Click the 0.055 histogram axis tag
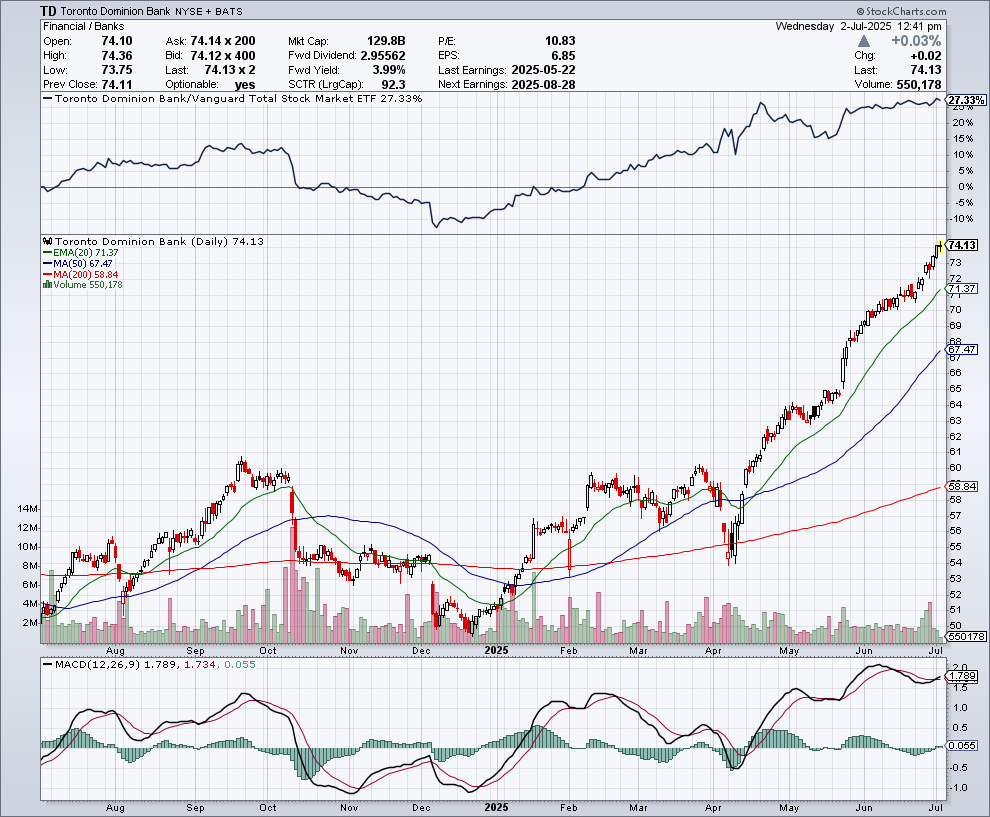The width and height of the screenshot is (990, 817). (963, 746)
